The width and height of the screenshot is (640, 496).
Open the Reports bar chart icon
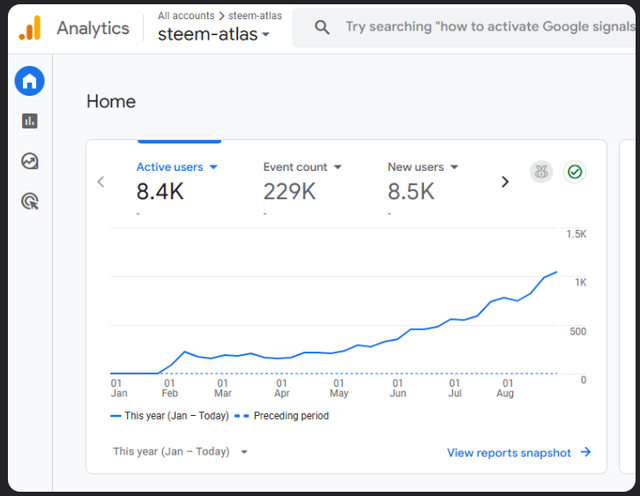pos(29,121)
